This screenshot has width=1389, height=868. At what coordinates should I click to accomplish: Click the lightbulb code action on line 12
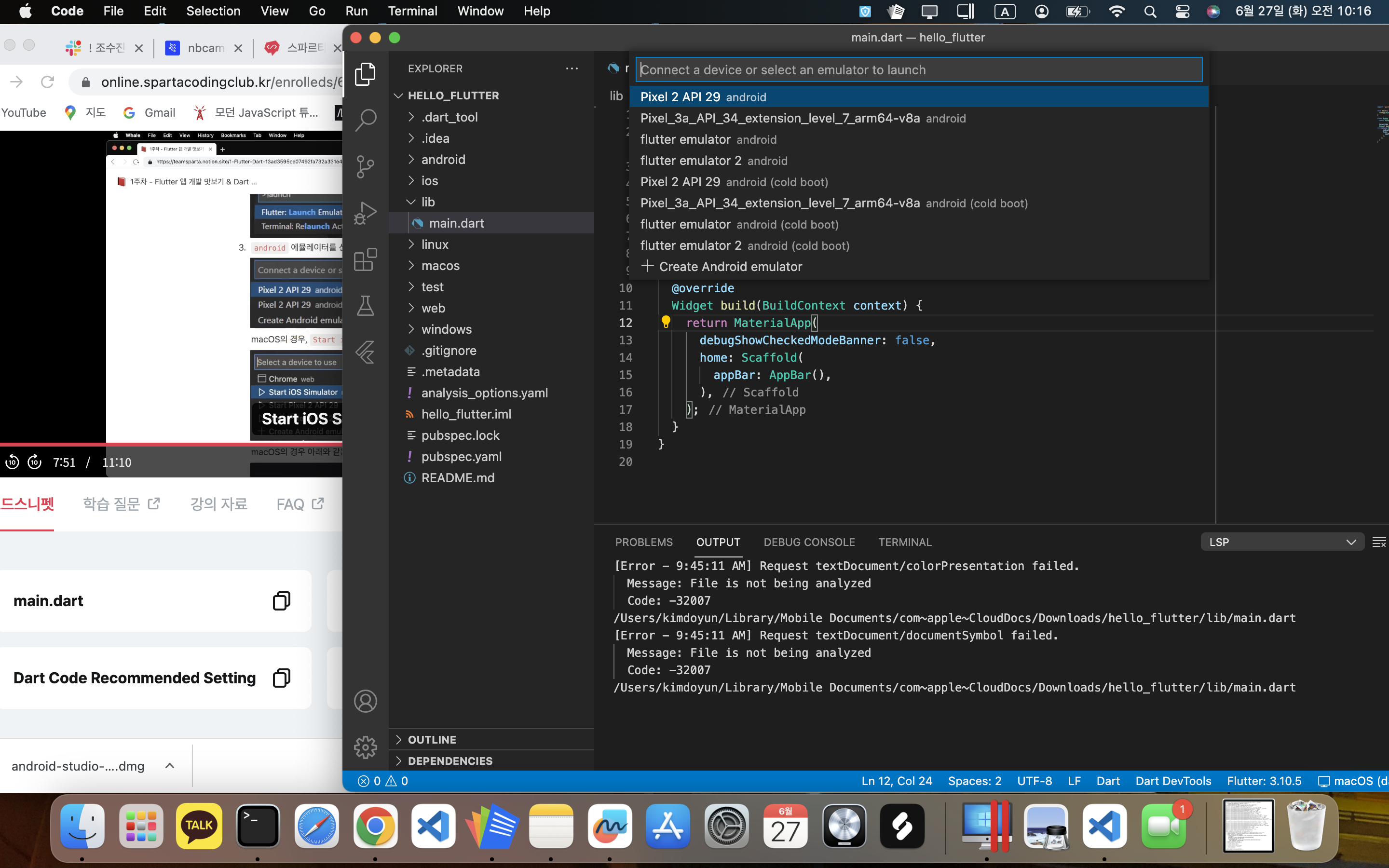[666, 322]
